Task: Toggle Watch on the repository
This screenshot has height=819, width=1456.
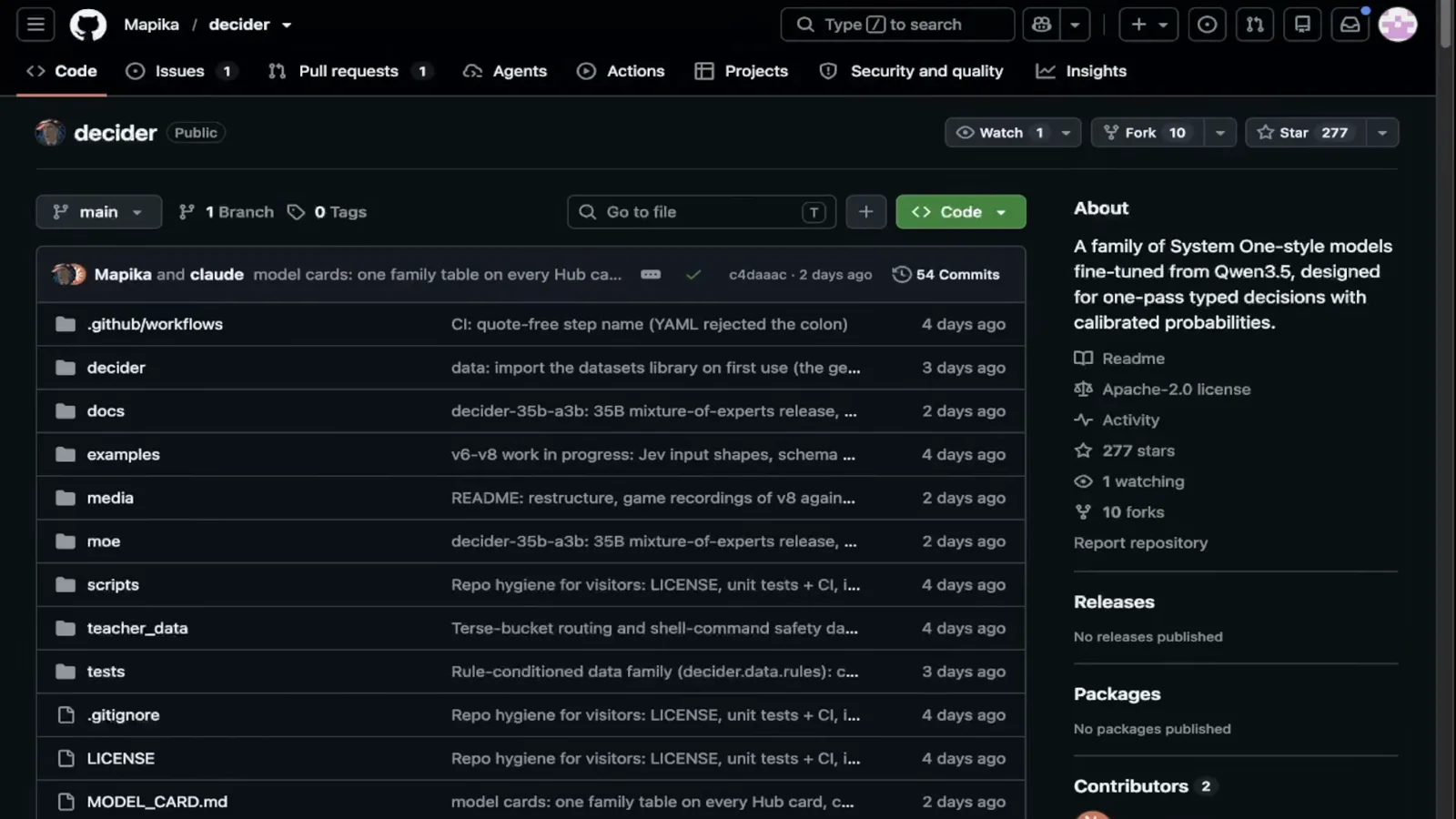Action: [x=1000, y=133]
